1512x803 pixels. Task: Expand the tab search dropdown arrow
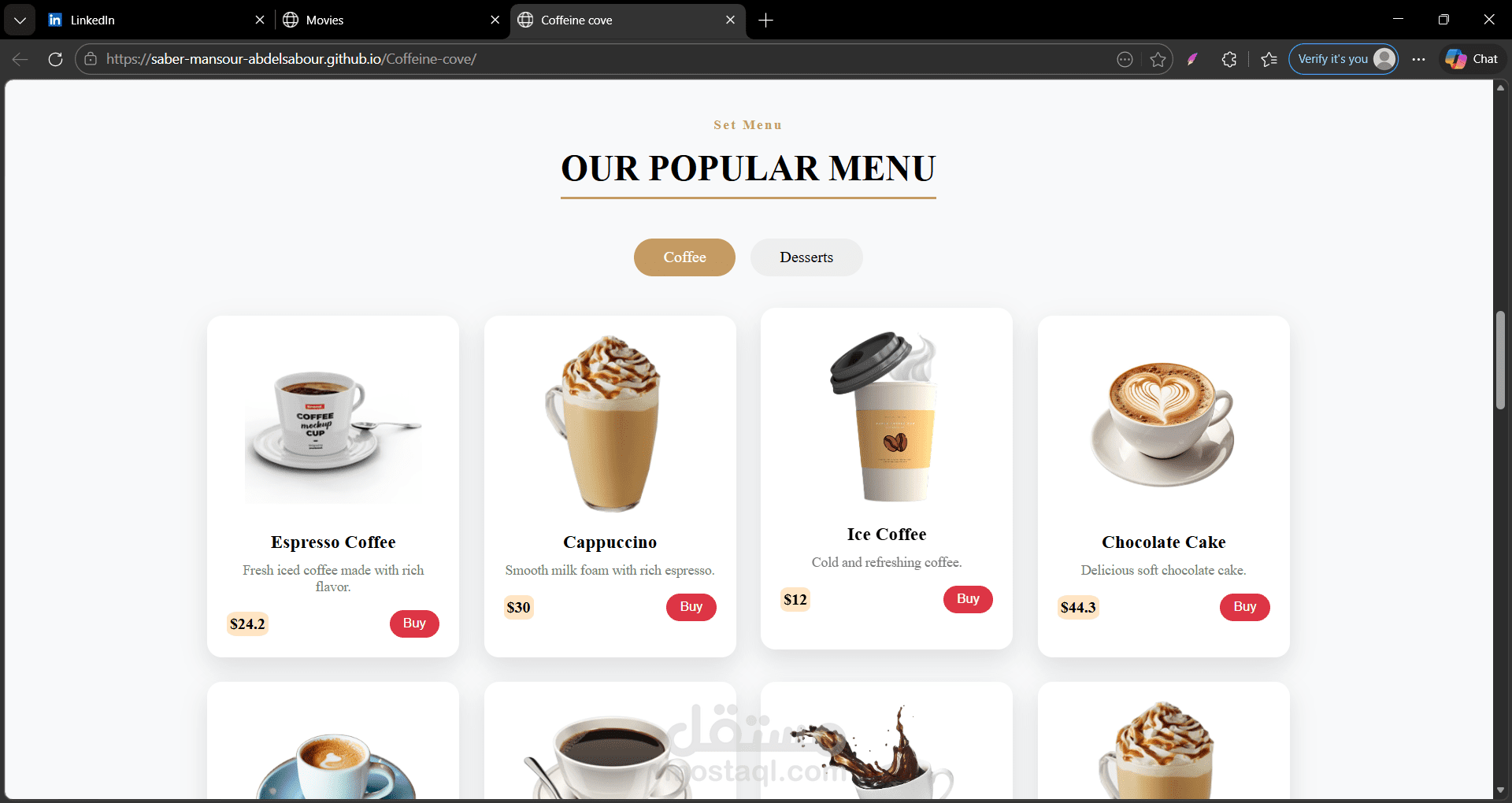click(x=20, y=20)
